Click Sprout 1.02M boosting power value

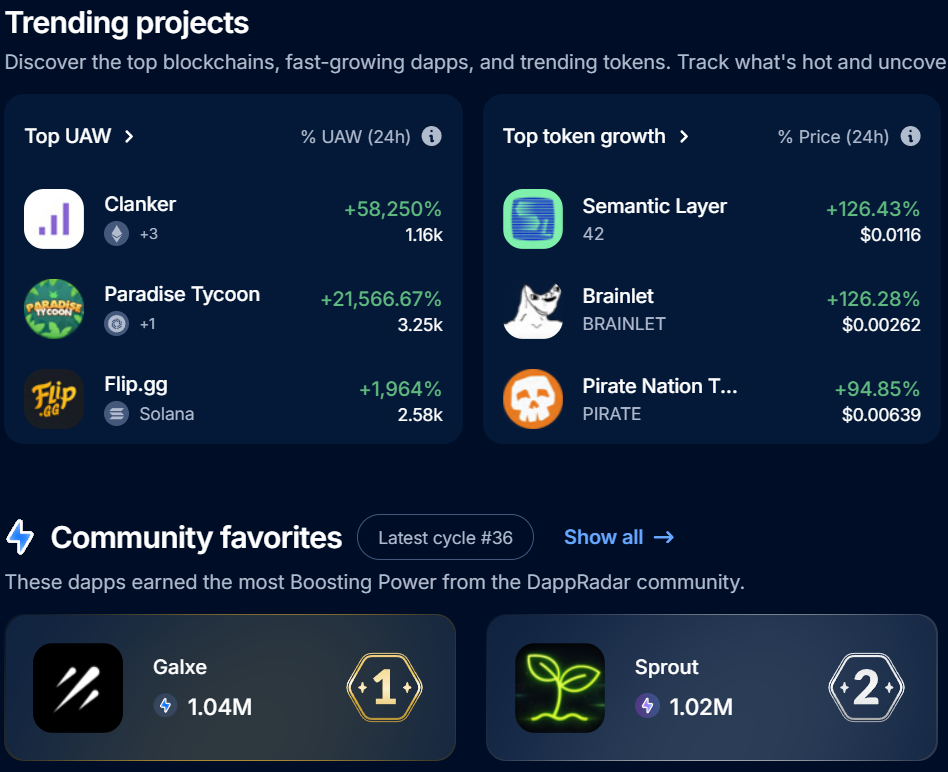point(701,707)
